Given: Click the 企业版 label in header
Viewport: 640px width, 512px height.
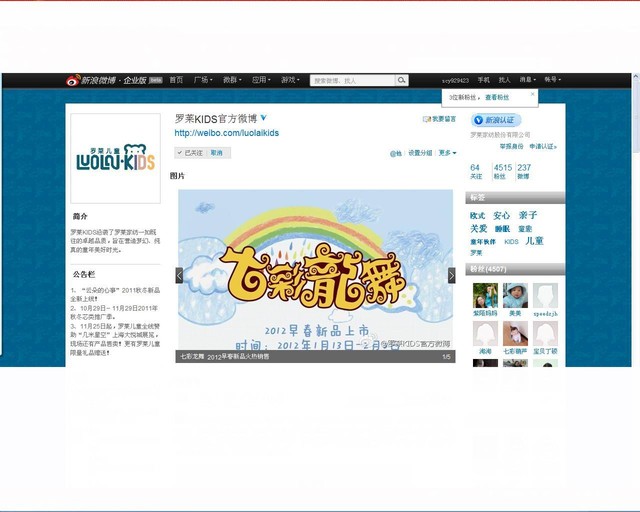Looking at the screenshot, I should (135, 80).
